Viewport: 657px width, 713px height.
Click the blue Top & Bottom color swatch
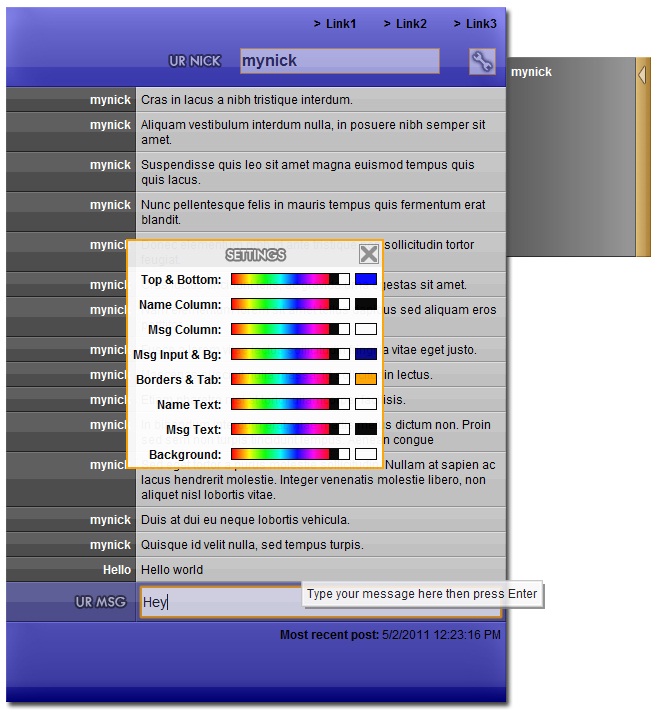click(x=366, y=280)
